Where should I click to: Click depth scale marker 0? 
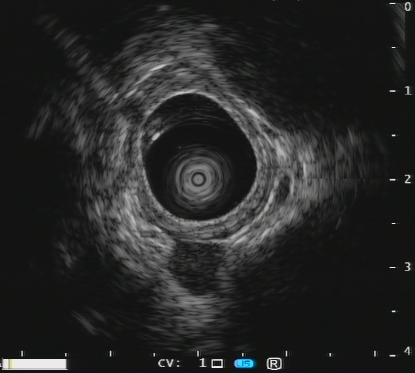click(x=407, y=7)
